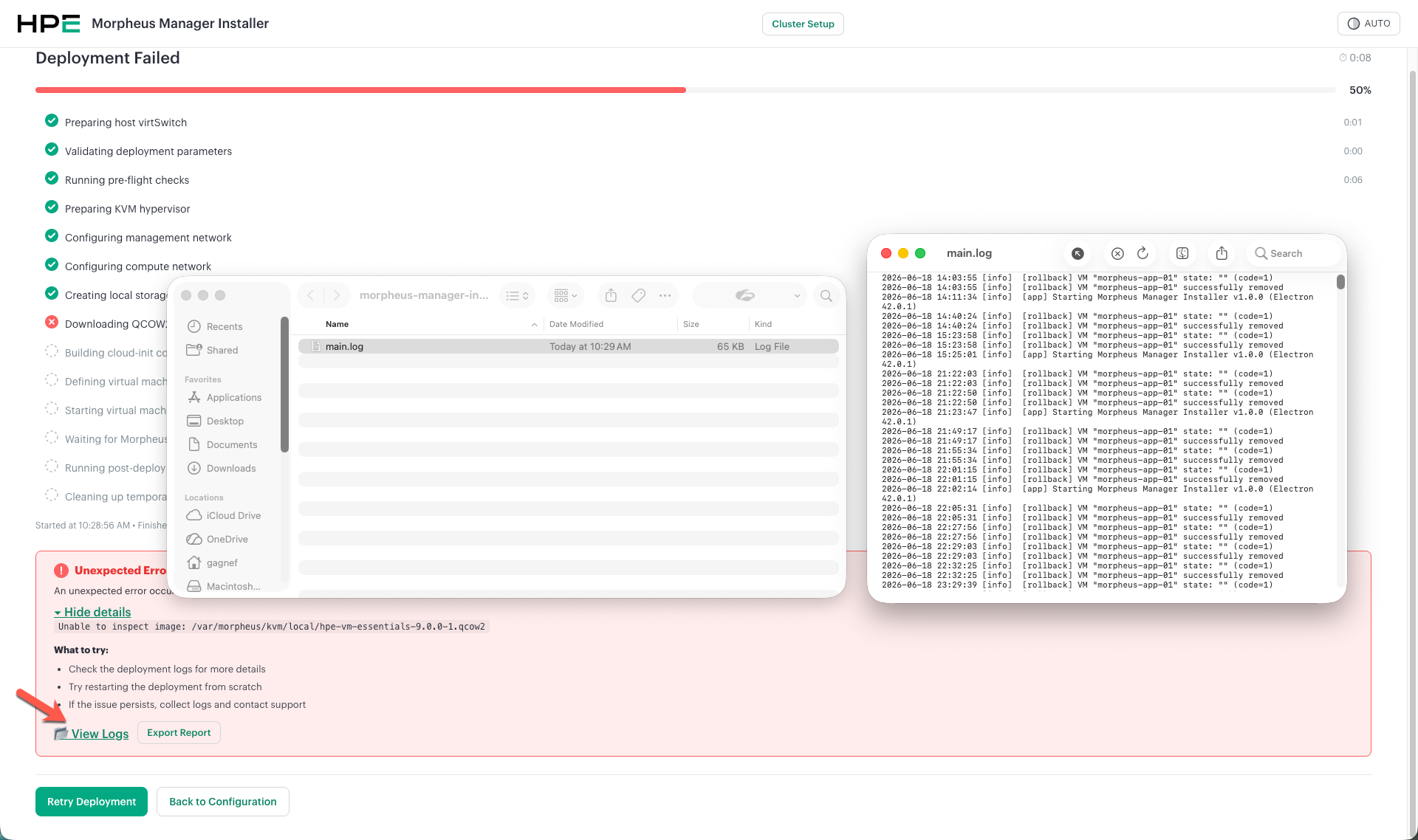Open Recents in Finder sidebar
This screenshot has width=1418, height=840.
pyautogui.click(x=225, y=326)
